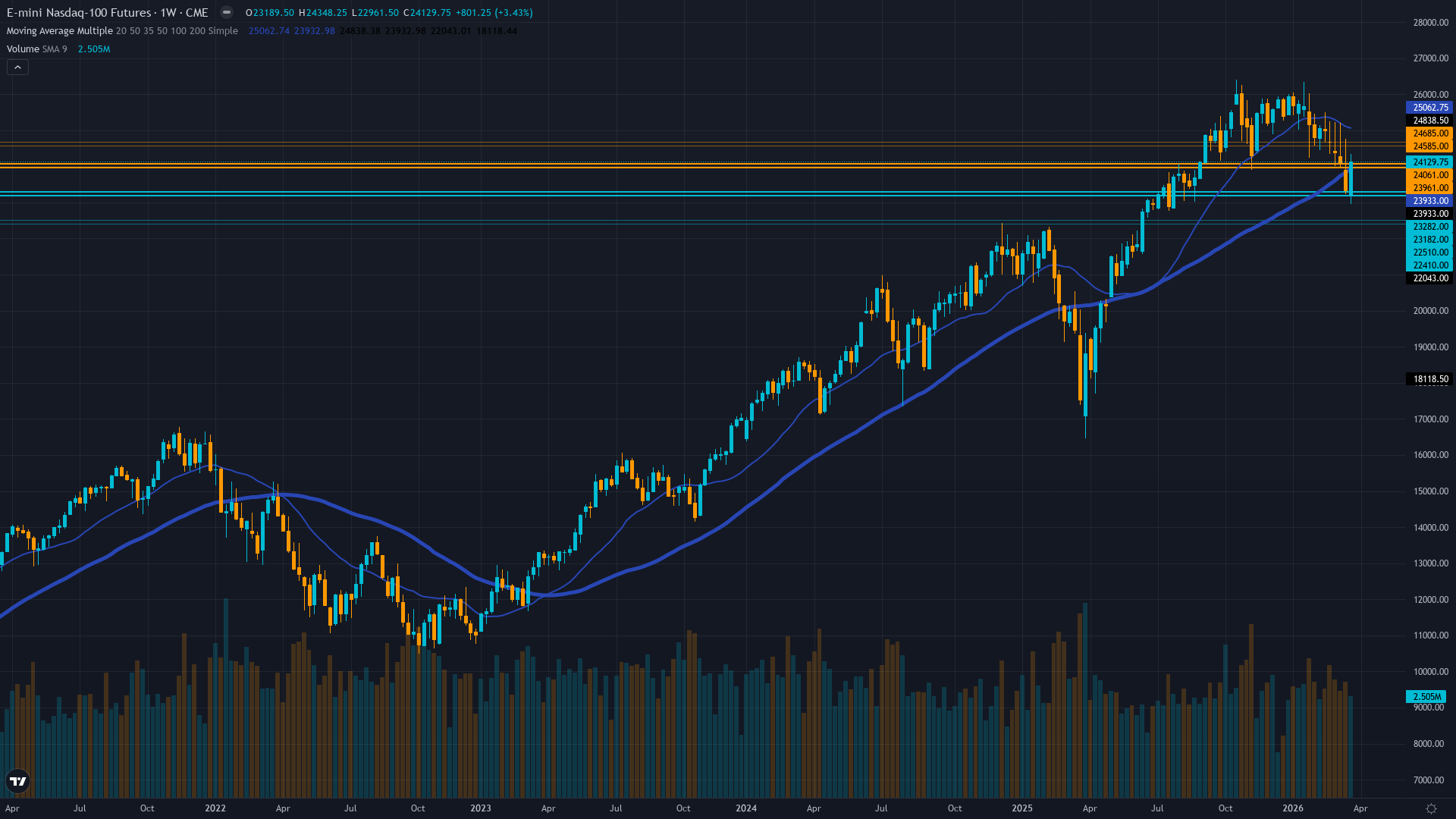Click the blue 25062.75 price label
This screenshot has height=819, width=1456.
pos(1429,108)
